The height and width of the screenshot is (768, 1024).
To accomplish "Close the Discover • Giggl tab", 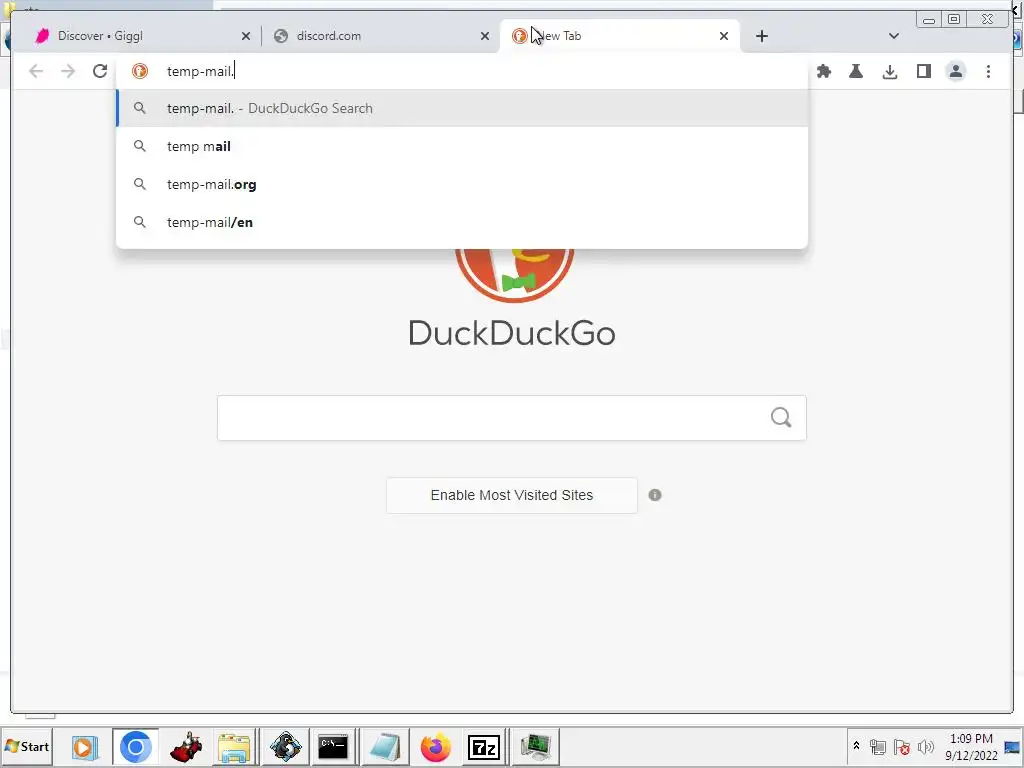I will point(246,37).
